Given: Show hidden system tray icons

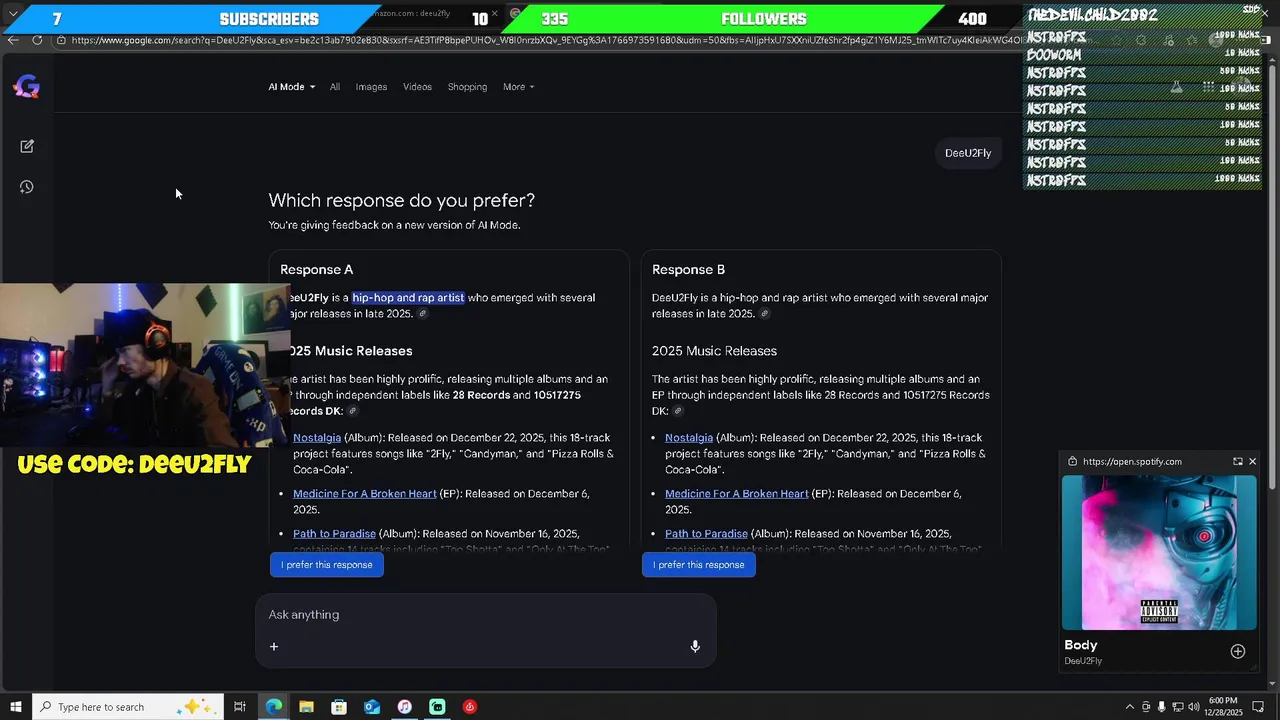Looking at the screenshot, I should 1130,707.
